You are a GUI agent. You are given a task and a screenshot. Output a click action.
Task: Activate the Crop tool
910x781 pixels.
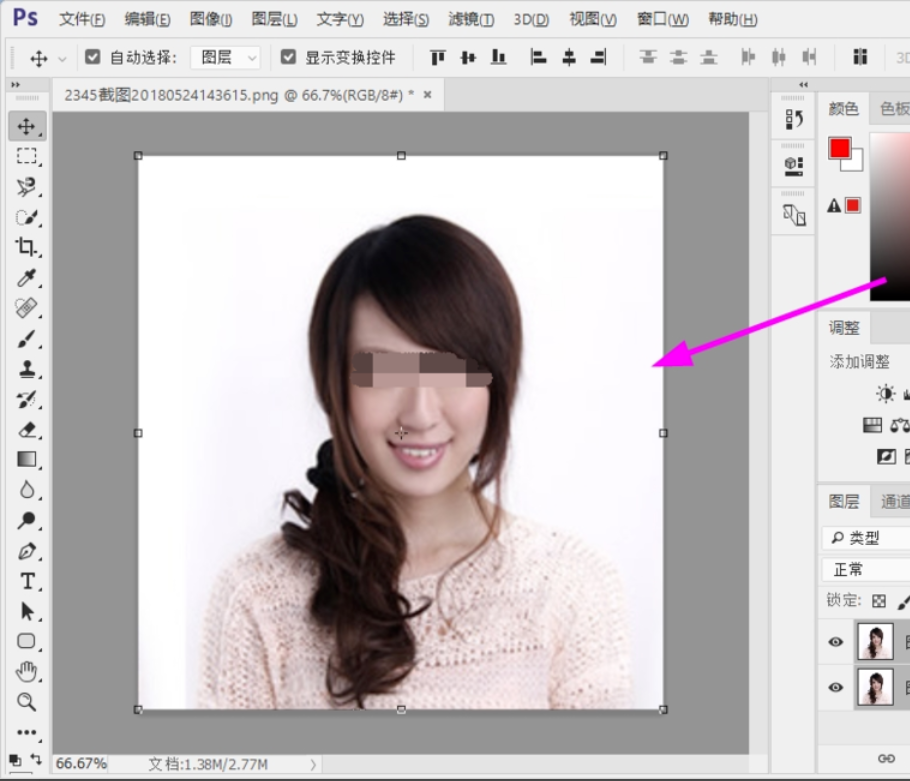(27, 247)
